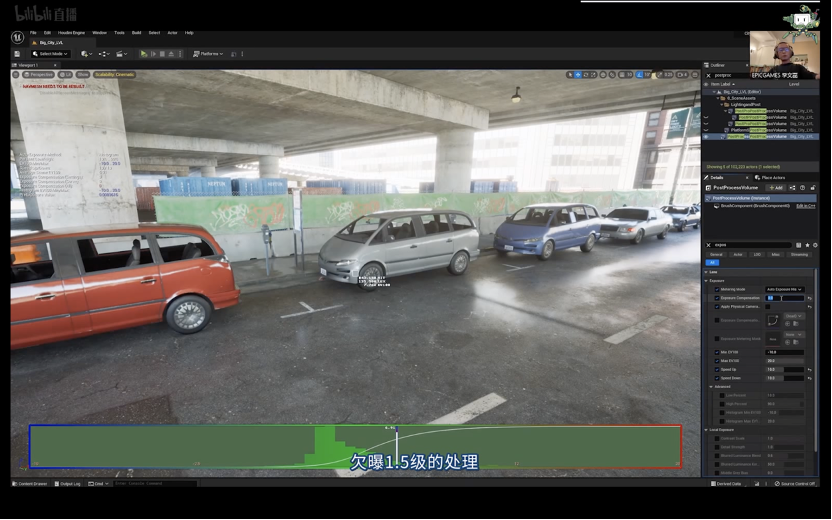832x520 pixels.
Task: Click the Unreal Engine logo icon
Action: 18,37
